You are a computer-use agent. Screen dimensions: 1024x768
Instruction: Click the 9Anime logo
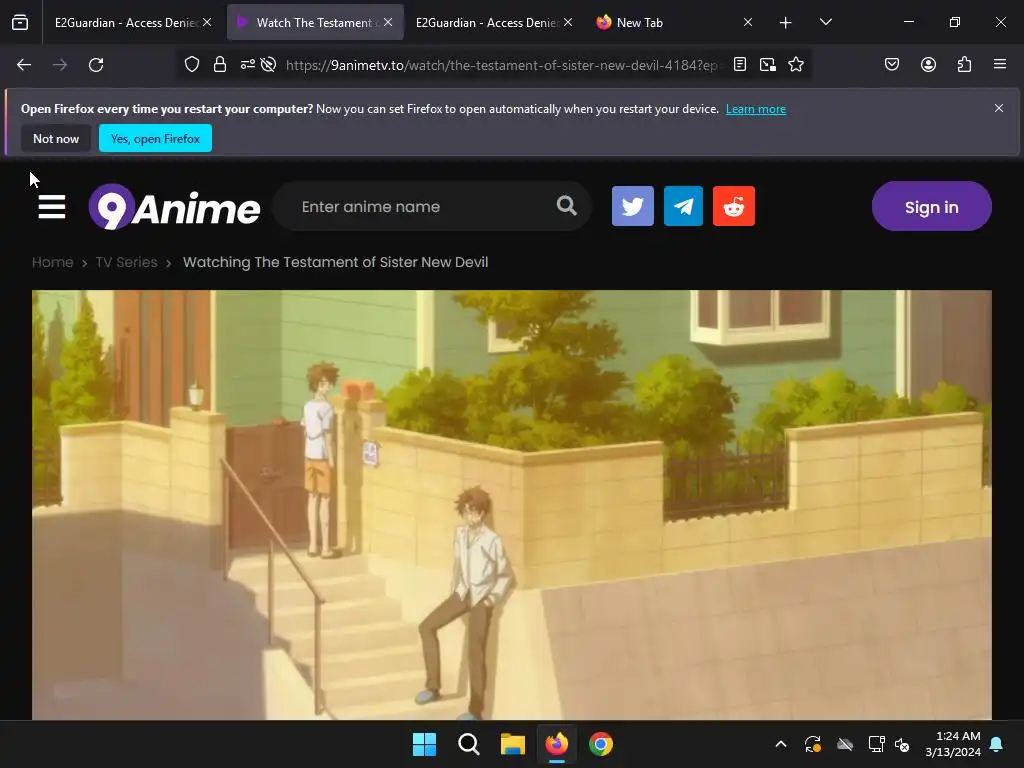click(174, 206)
